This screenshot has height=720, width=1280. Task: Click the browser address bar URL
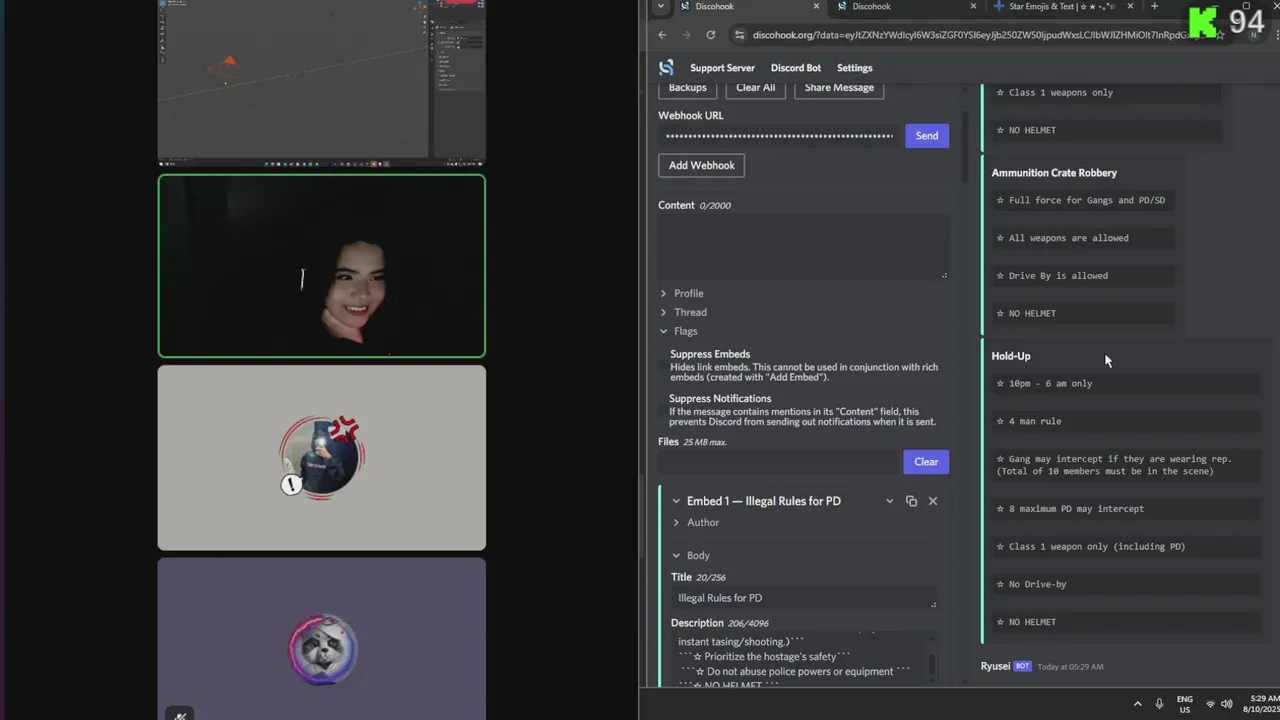click(x=970, y=35)
